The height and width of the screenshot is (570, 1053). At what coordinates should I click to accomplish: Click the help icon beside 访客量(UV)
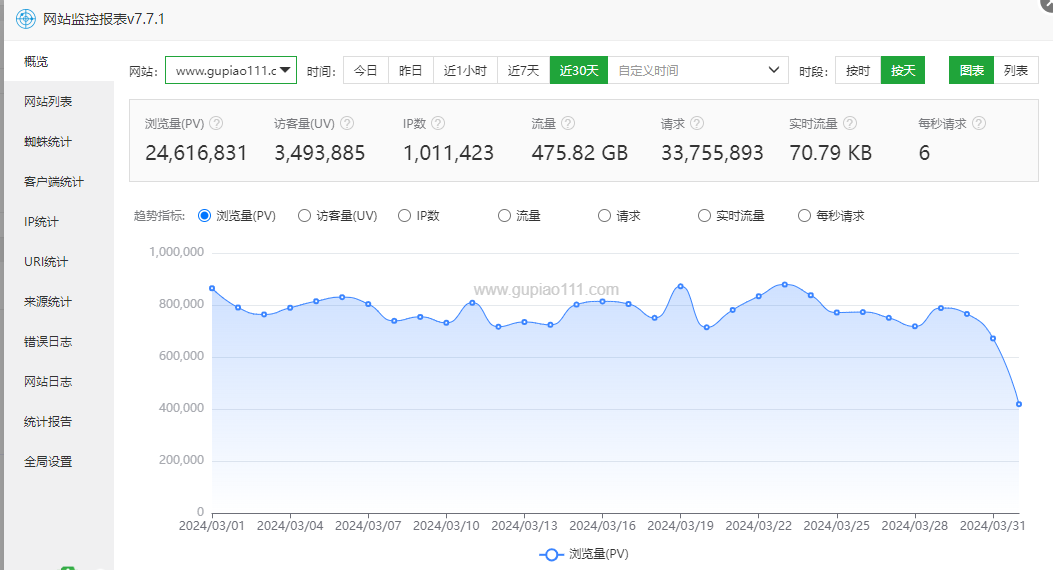(x=347, y=123)
